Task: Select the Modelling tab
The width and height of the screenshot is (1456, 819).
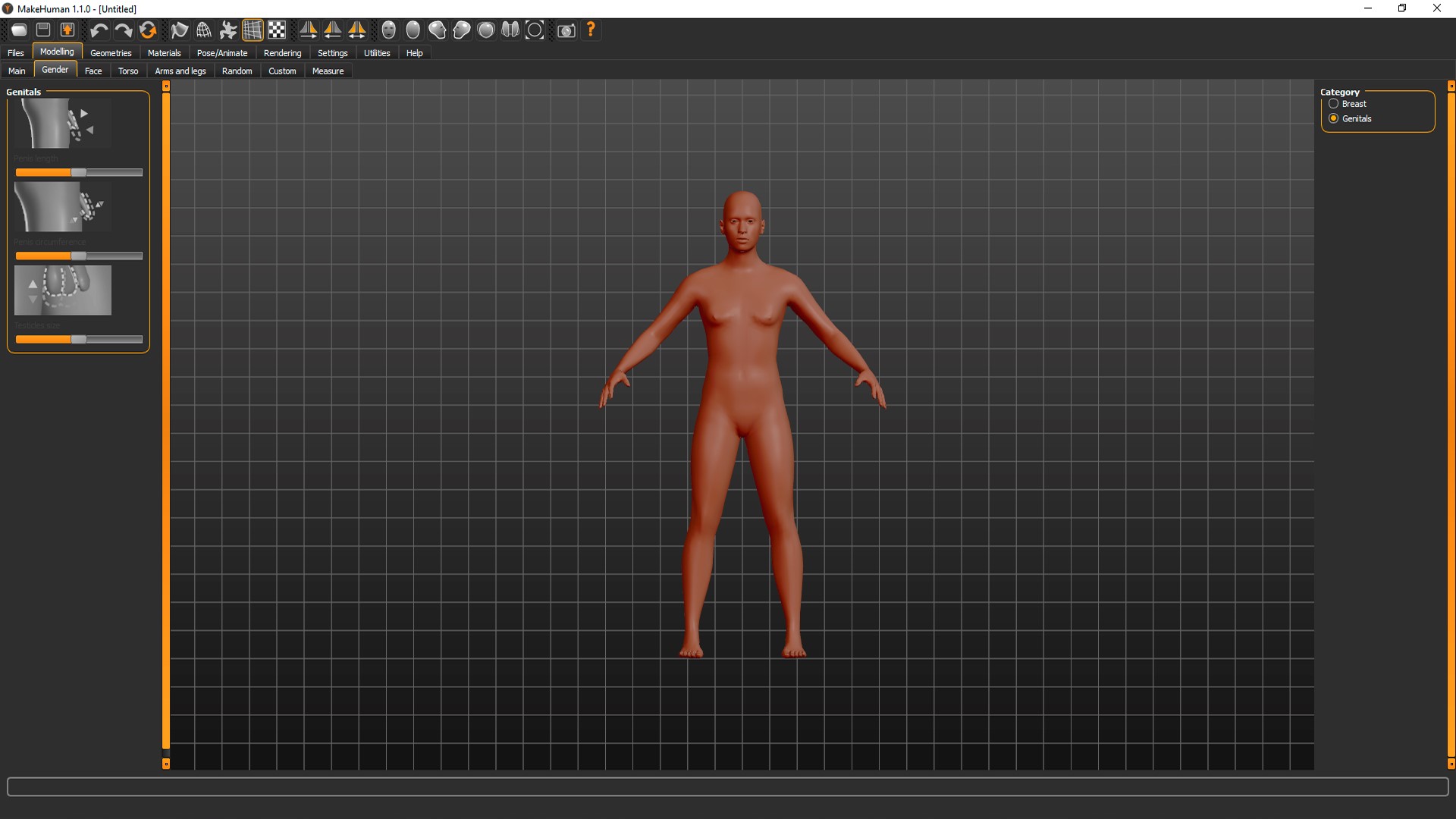Action: click(57, 52)
